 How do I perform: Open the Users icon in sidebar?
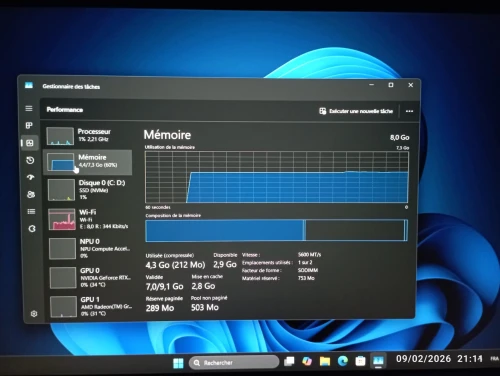click(31, 194)
